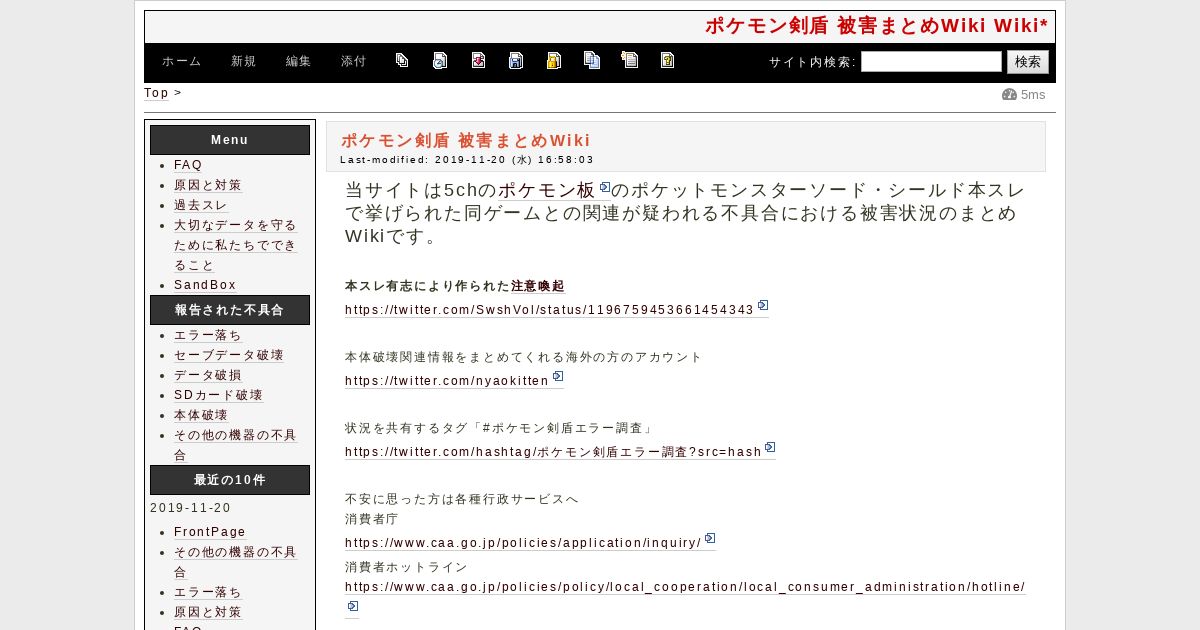
Task: Open the 過去スレ link
Action: tap(201, 205)
